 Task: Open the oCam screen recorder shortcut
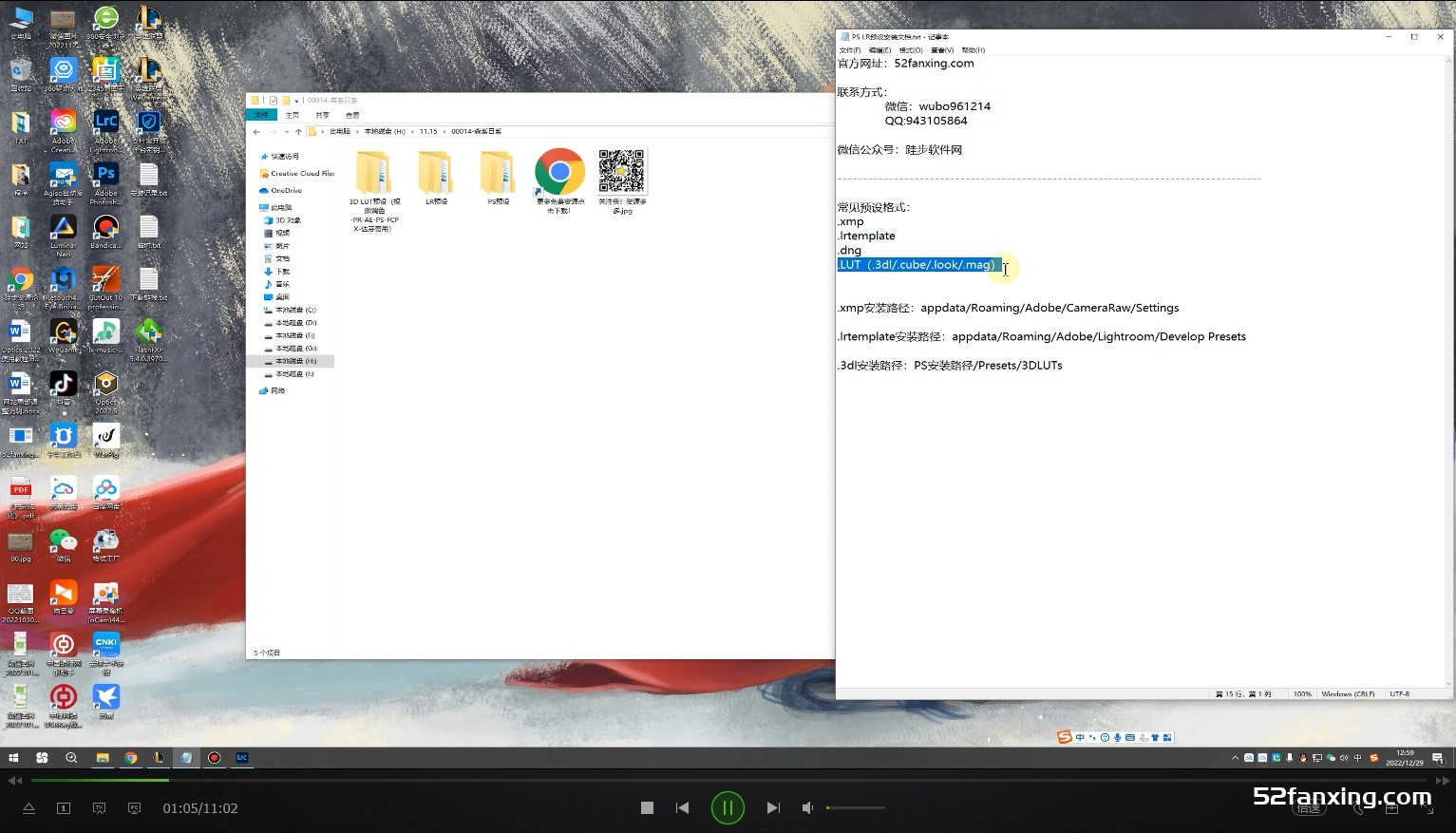tap(105, 601)
